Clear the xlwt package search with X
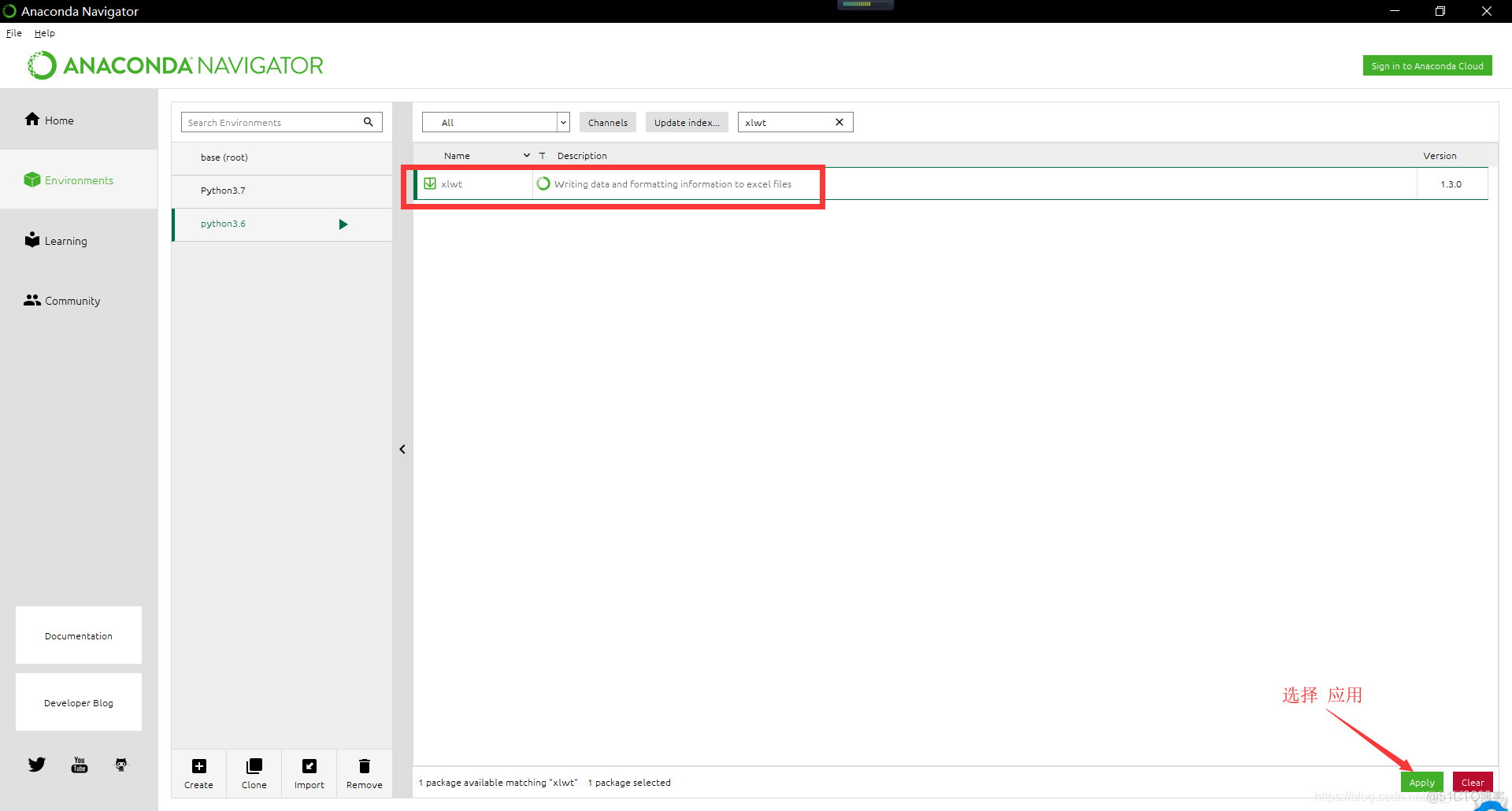The width and height of the screenshot is (1512, 811). tap(839, 122)
